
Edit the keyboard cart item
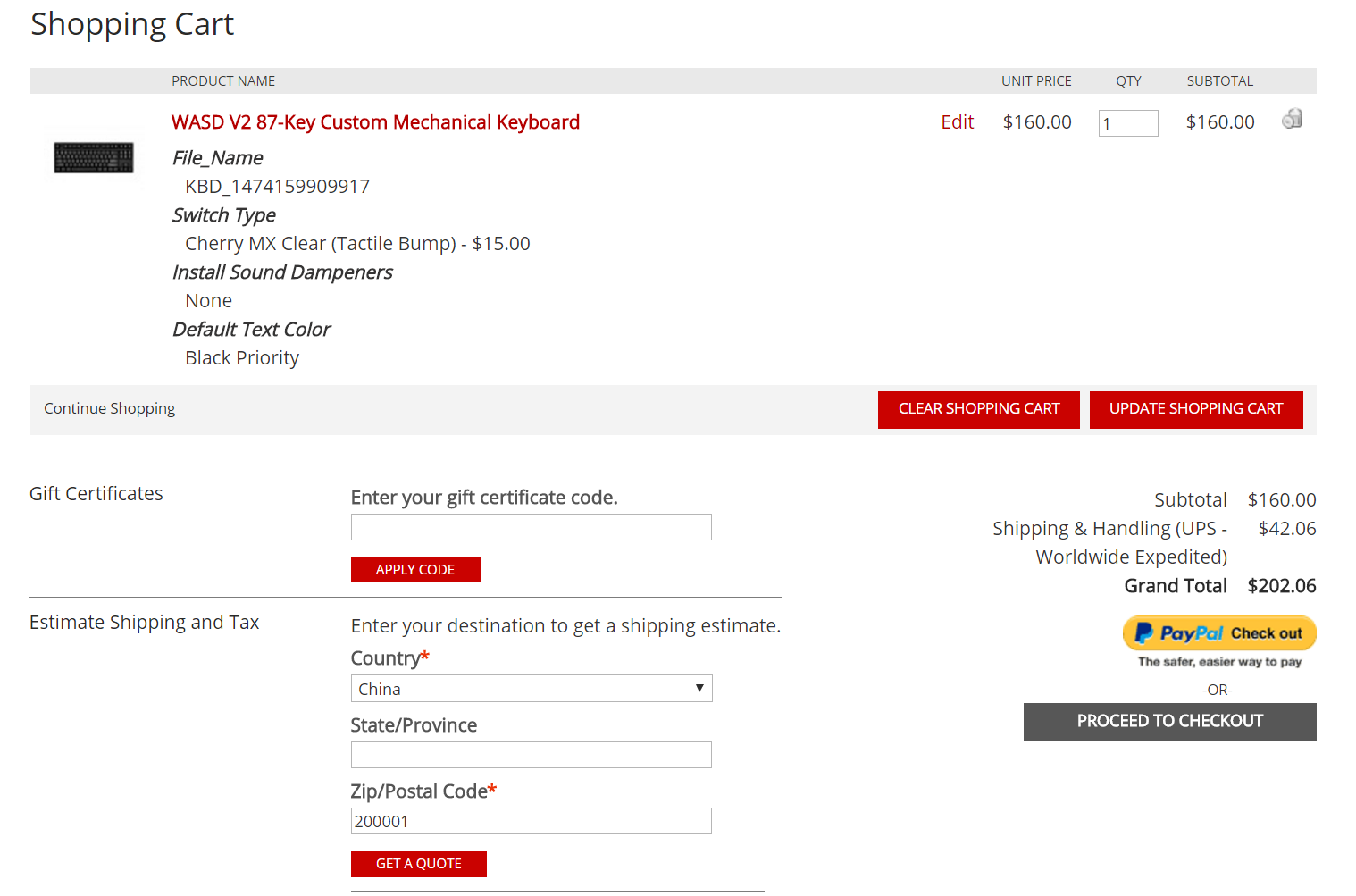click(957, 122)
